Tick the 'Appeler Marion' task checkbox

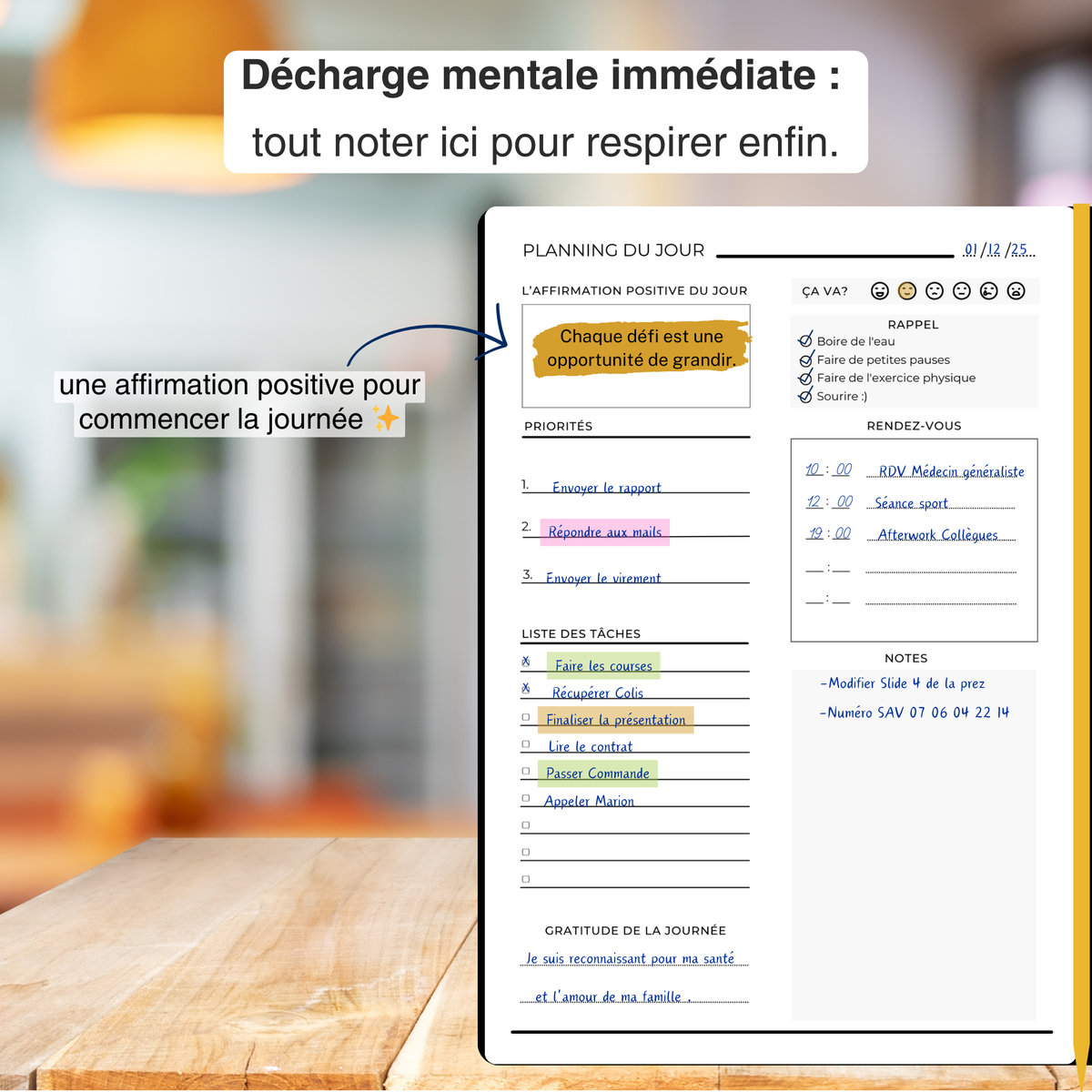click(x=525, y=798)
